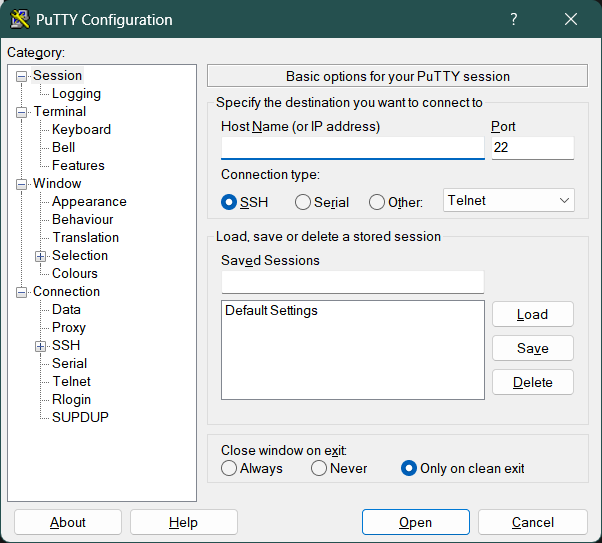Click the Help button
The width and height of the screenshot is (602, 543).
184,522
